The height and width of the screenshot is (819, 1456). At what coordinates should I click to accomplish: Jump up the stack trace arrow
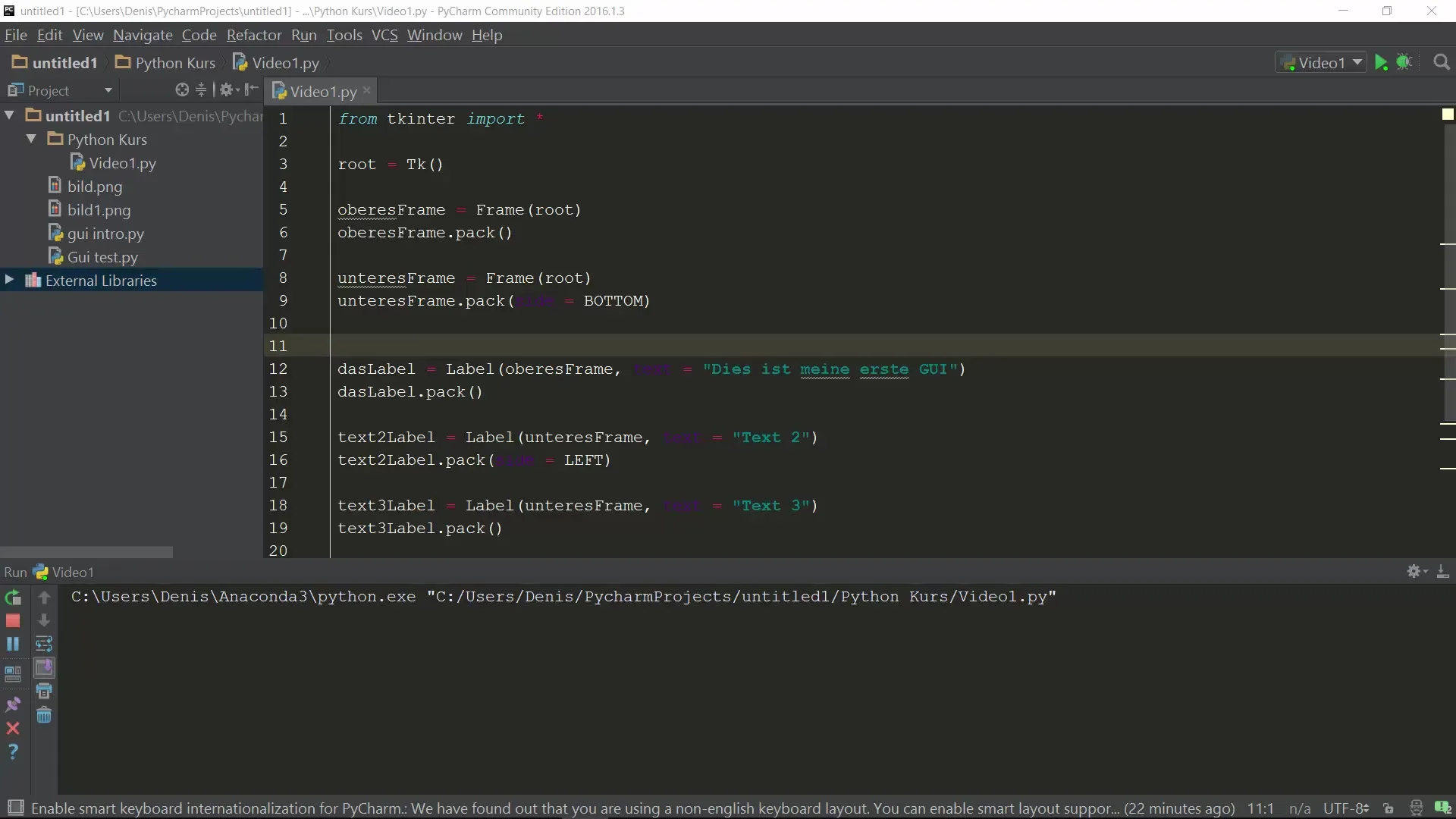tap(44, 598)
